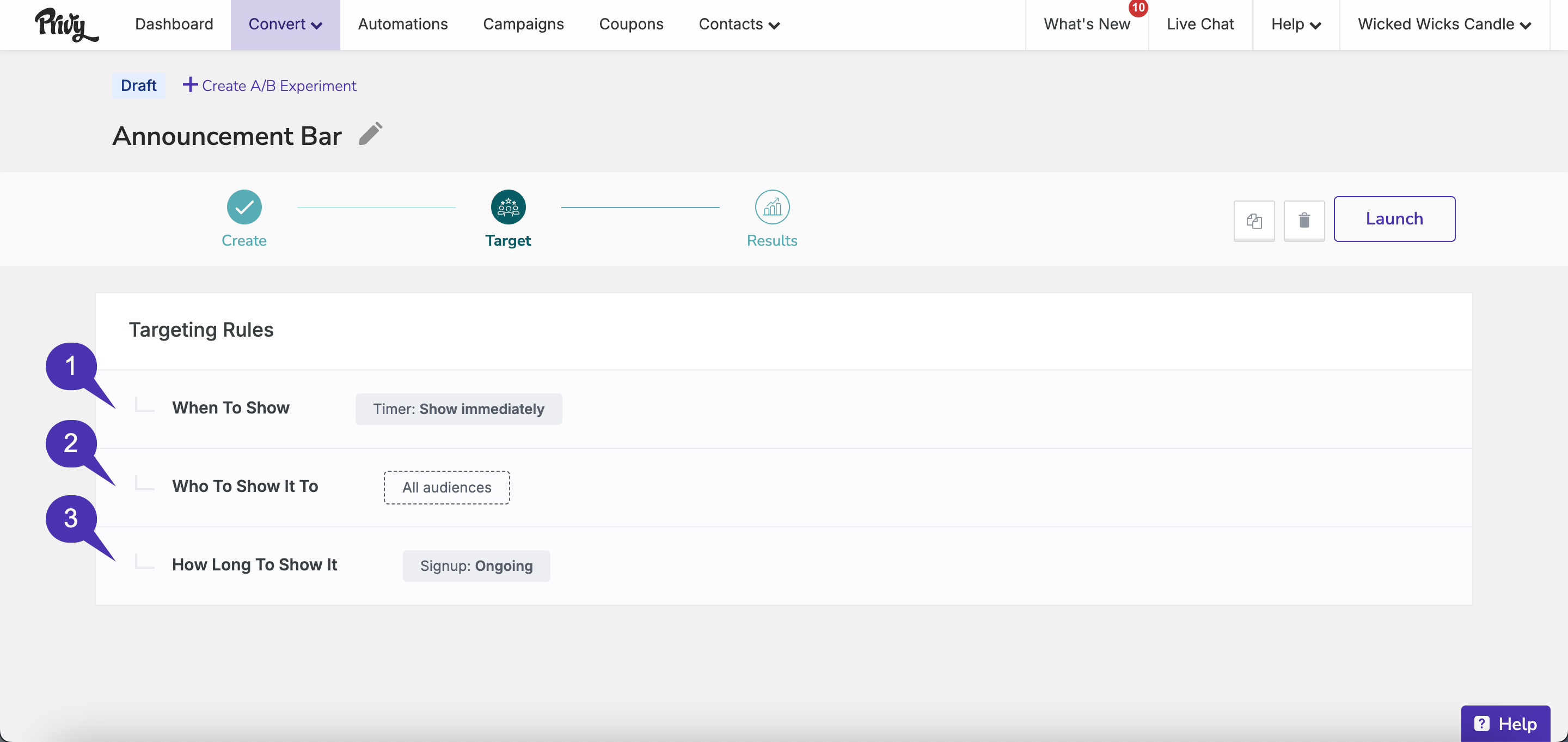1568x742 pixels.
Task: Click the Results step label
Action: pos(772,241)
